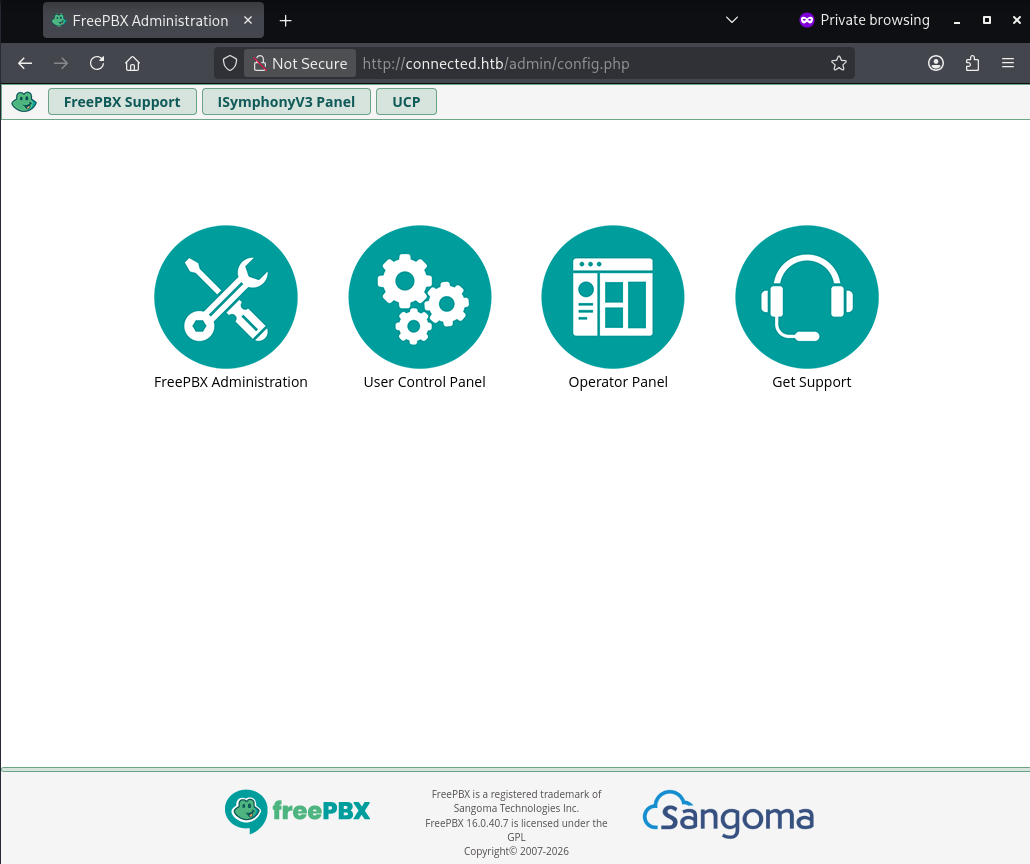Image resolution: width=1030 pixels, height=864 pixels.
Task: Open the UCP menu item
Action: click(406, 102)
